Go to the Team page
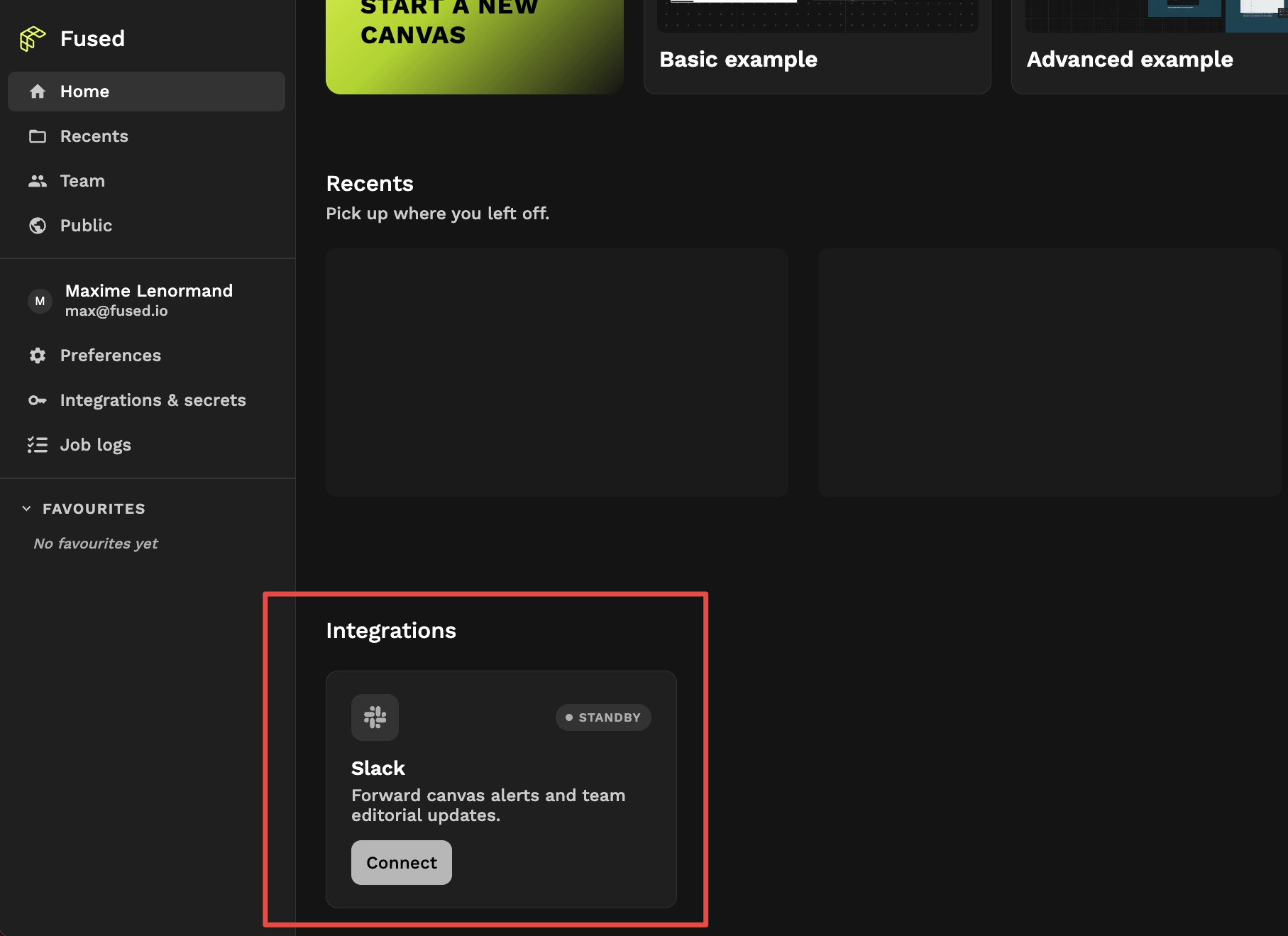 pyautogui.click(x=82, y=181)
